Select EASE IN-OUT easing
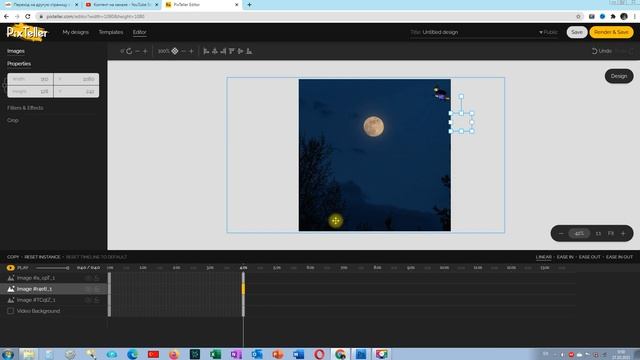 pos(620,257)
